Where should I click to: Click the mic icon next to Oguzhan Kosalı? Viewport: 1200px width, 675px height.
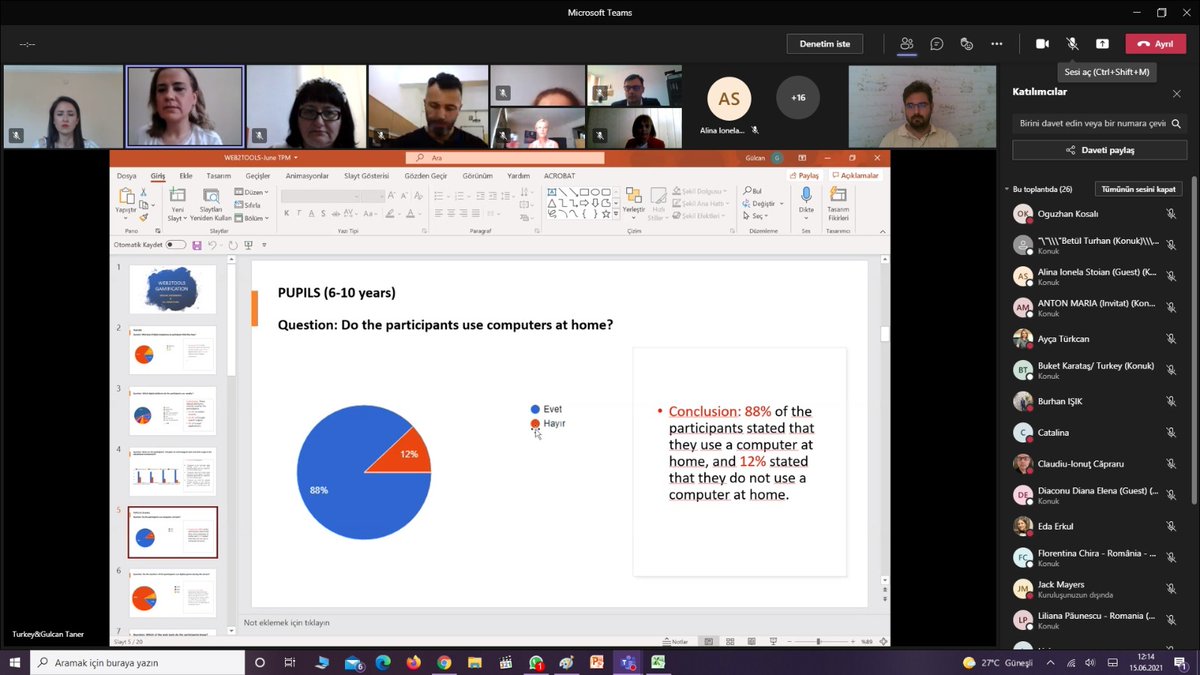1171,214
